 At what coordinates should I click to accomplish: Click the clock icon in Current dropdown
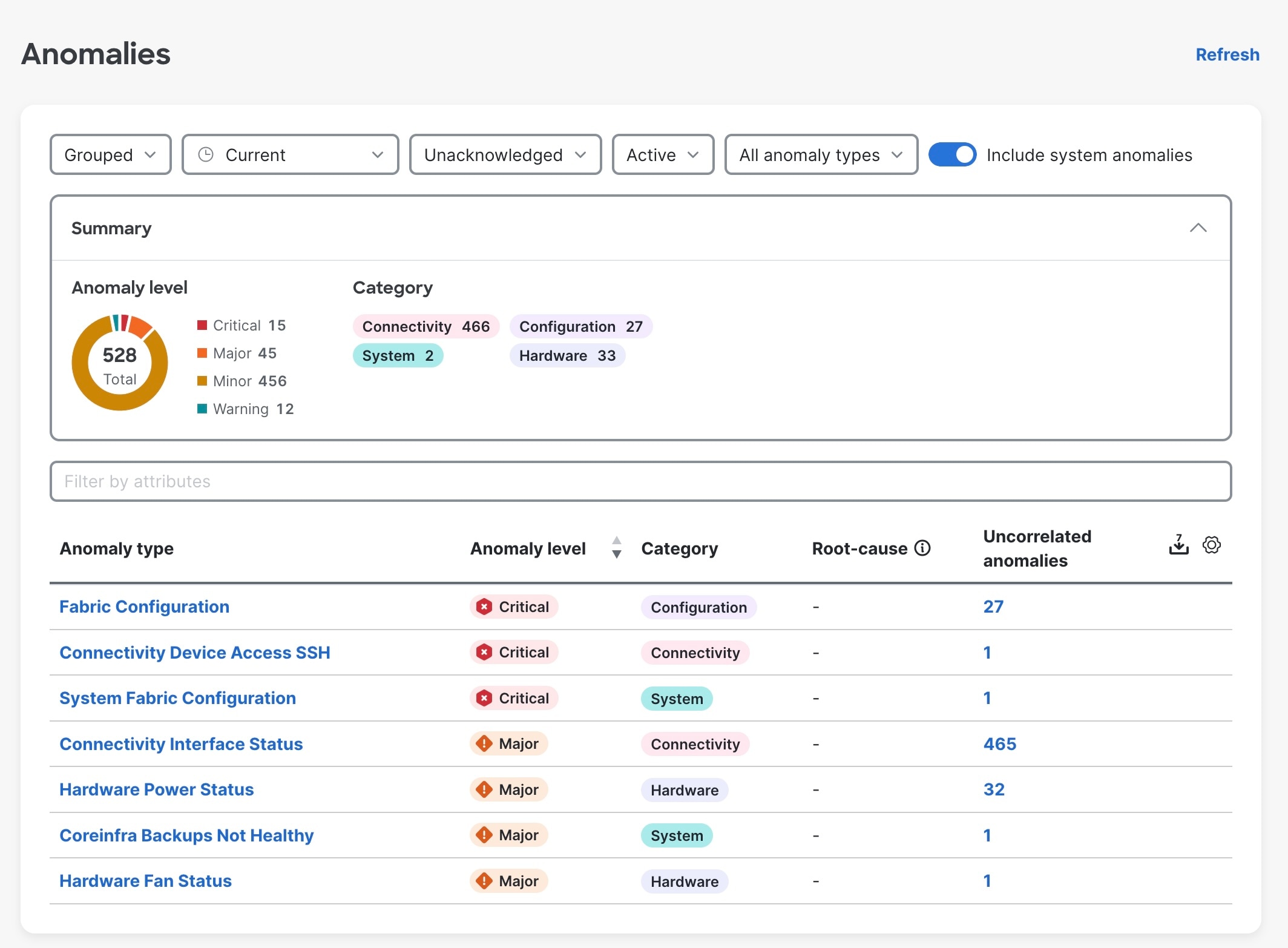pyautogui.click(x=206, y=154)
